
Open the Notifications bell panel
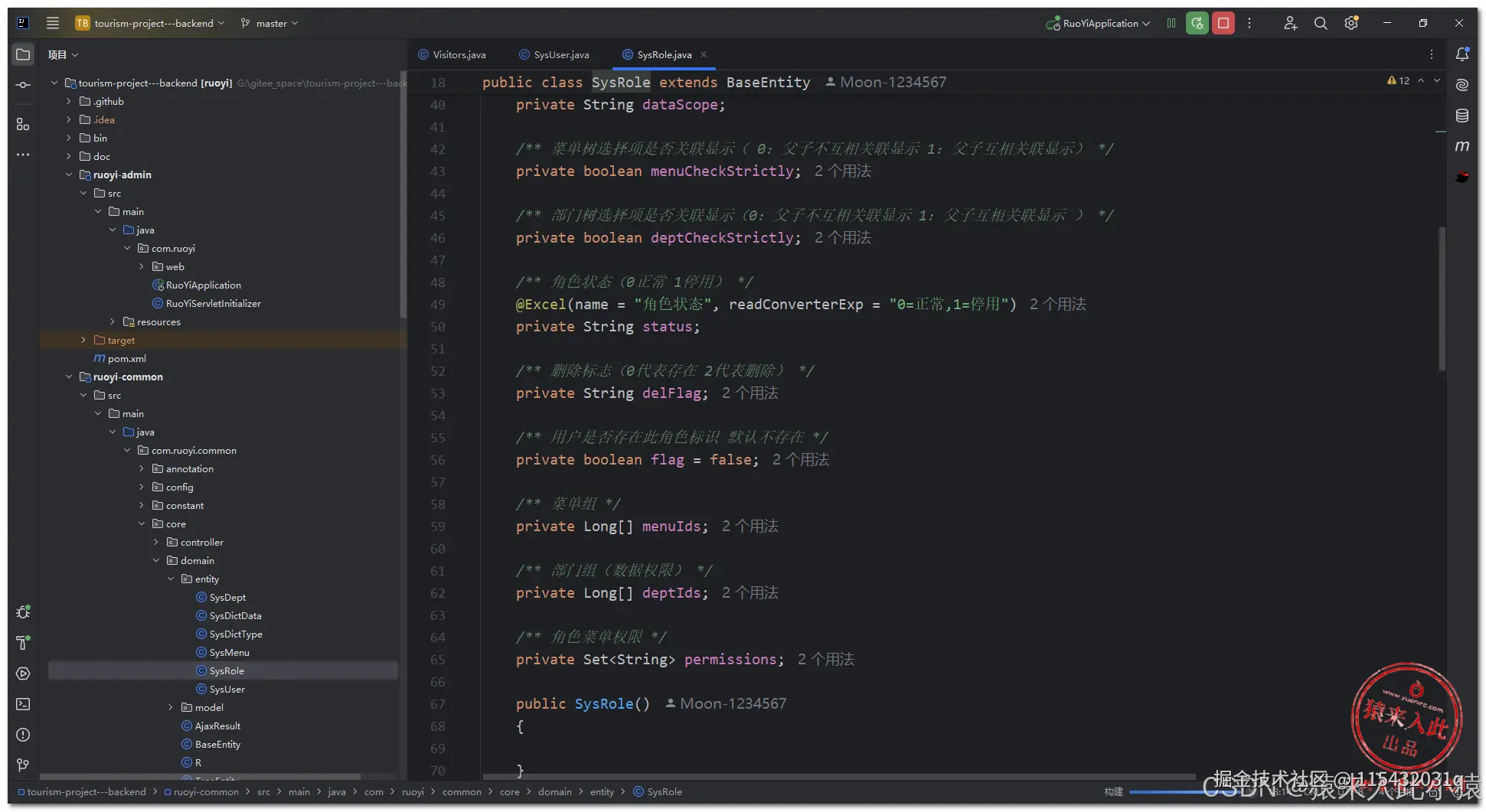pyautogui.click(x=1462, y=54)
